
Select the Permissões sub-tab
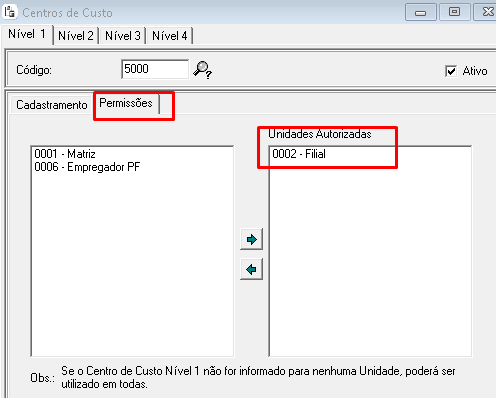[126, 103]
